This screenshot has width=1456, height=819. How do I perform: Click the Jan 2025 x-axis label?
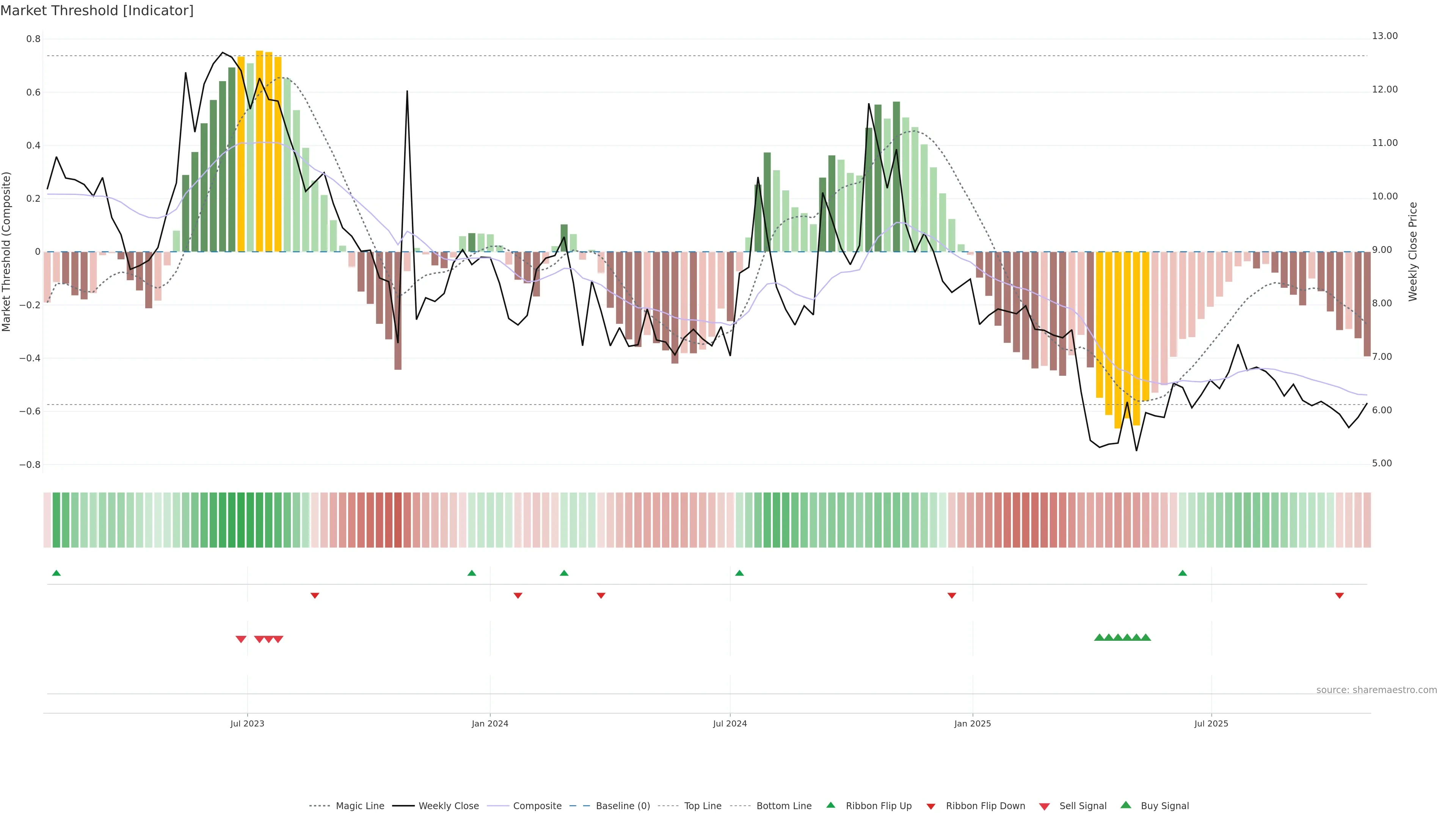point(972,723)
